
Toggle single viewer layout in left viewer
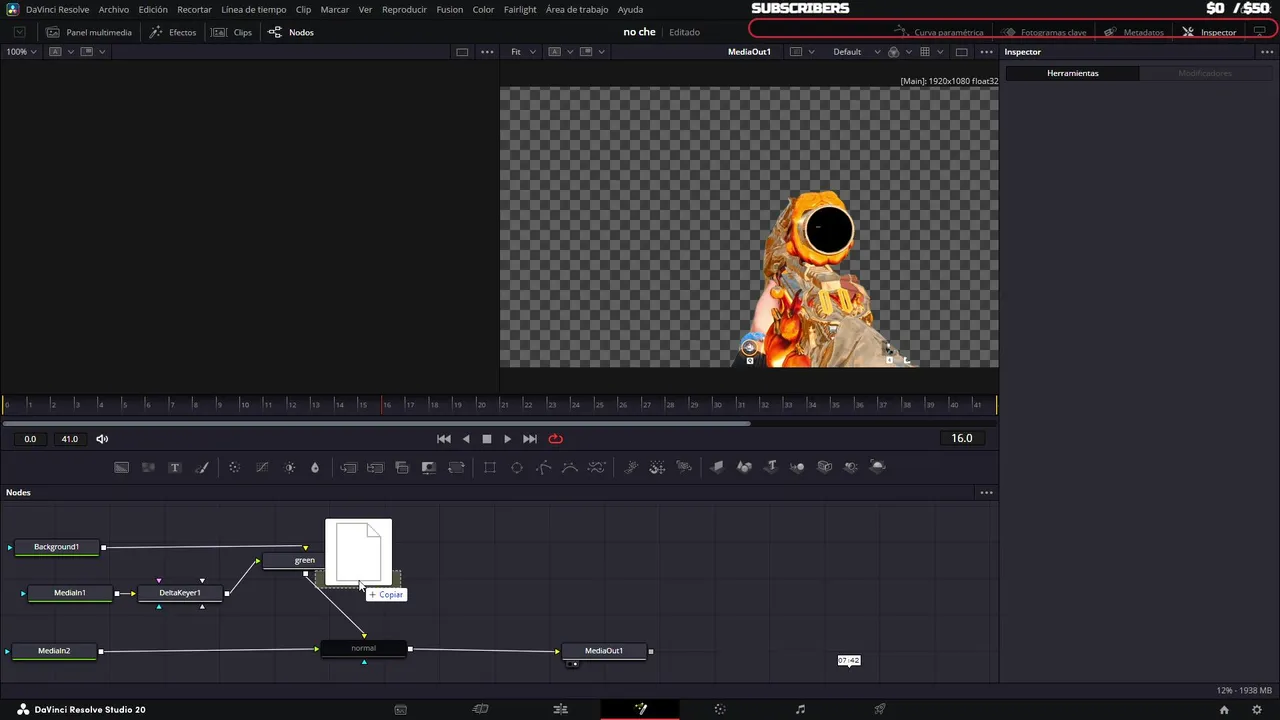pyautogui.click(x=462, y=52)
